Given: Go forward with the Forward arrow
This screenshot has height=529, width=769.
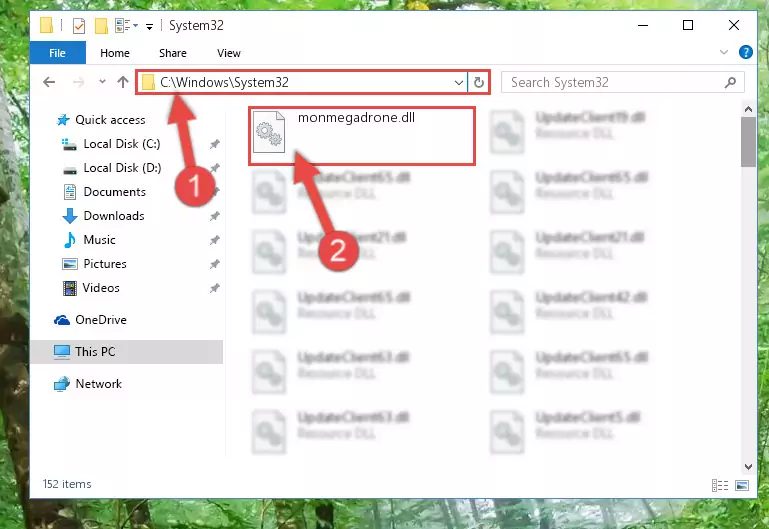Looking at the screenshot, I should (78, 82).
